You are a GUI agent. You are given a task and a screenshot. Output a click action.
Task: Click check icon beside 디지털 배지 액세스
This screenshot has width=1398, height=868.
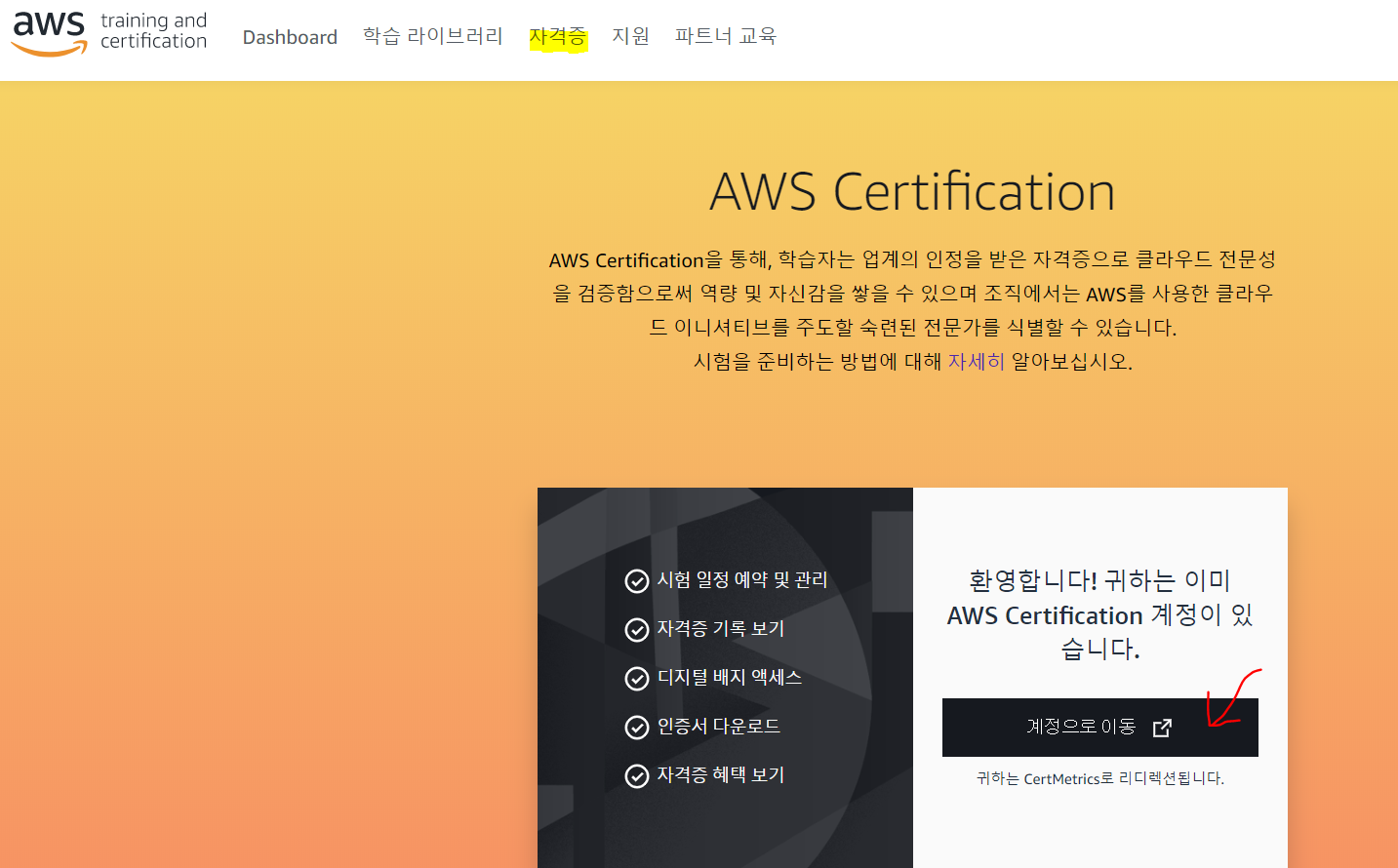[x=637, y=679]
